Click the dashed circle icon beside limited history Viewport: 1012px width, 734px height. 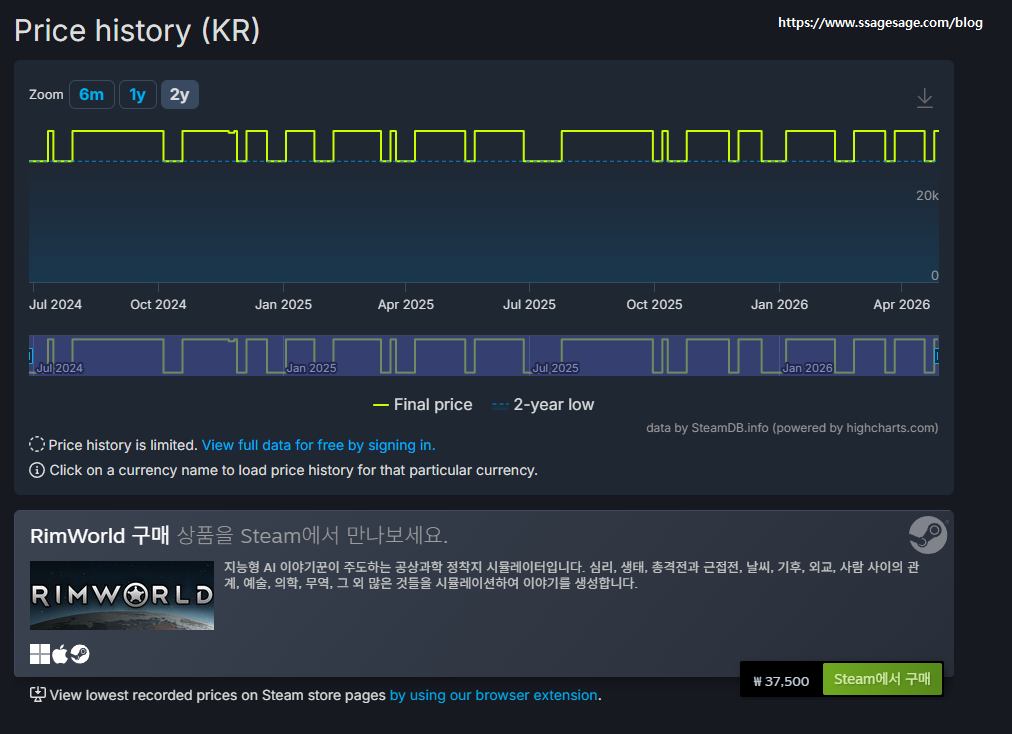click(x=37, y=445)
